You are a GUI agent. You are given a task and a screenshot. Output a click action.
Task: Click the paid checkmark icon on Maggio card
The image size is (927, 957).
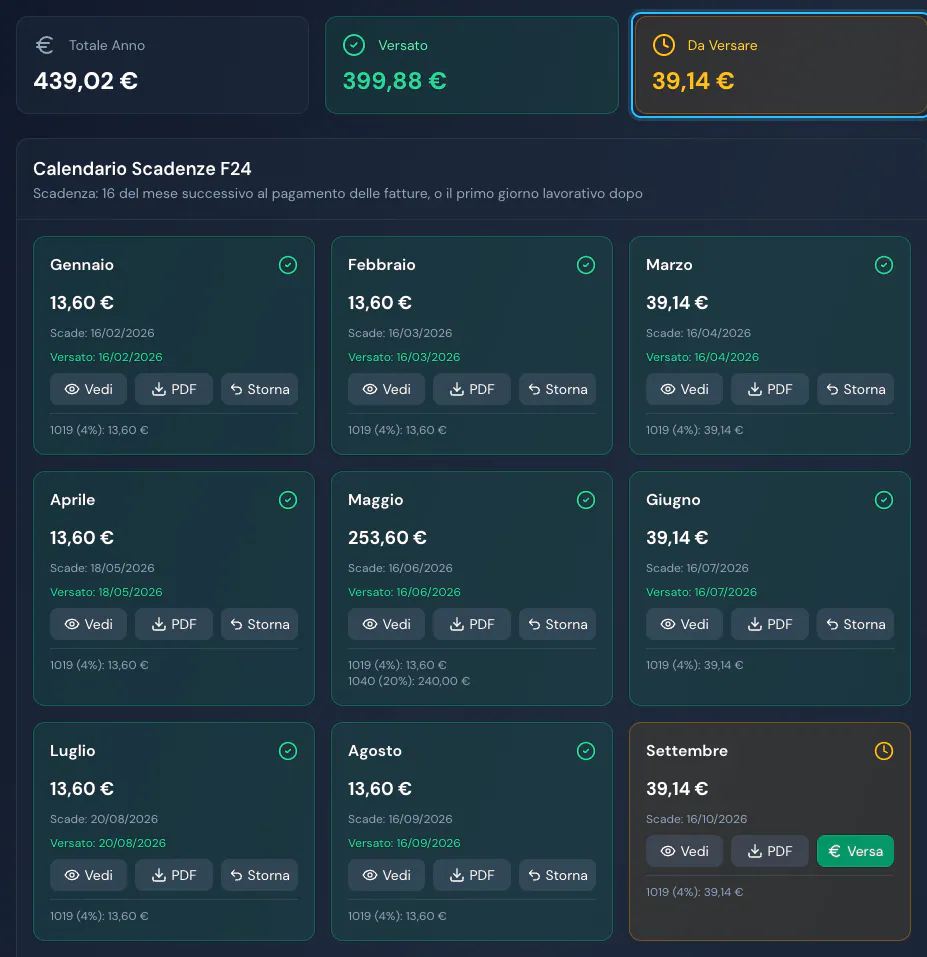pos(586,500)
